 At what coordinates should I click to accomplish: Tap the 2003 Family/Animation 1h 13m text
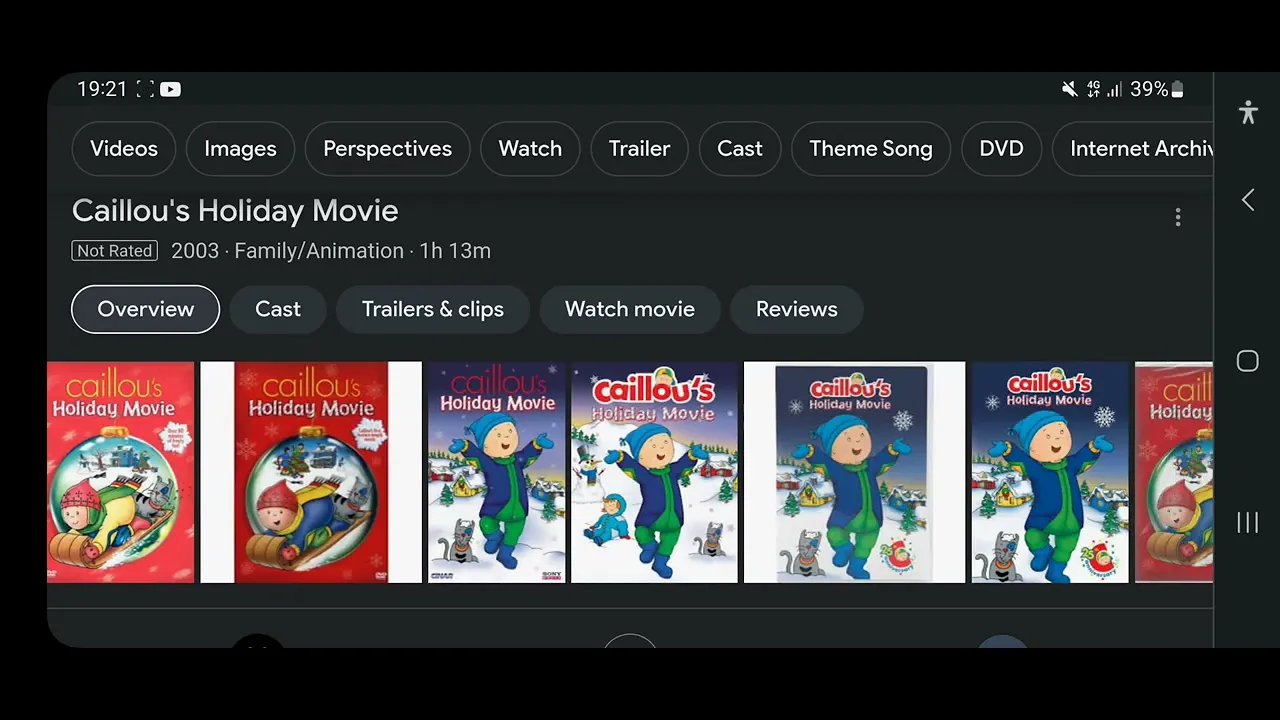tap(331, 251)
